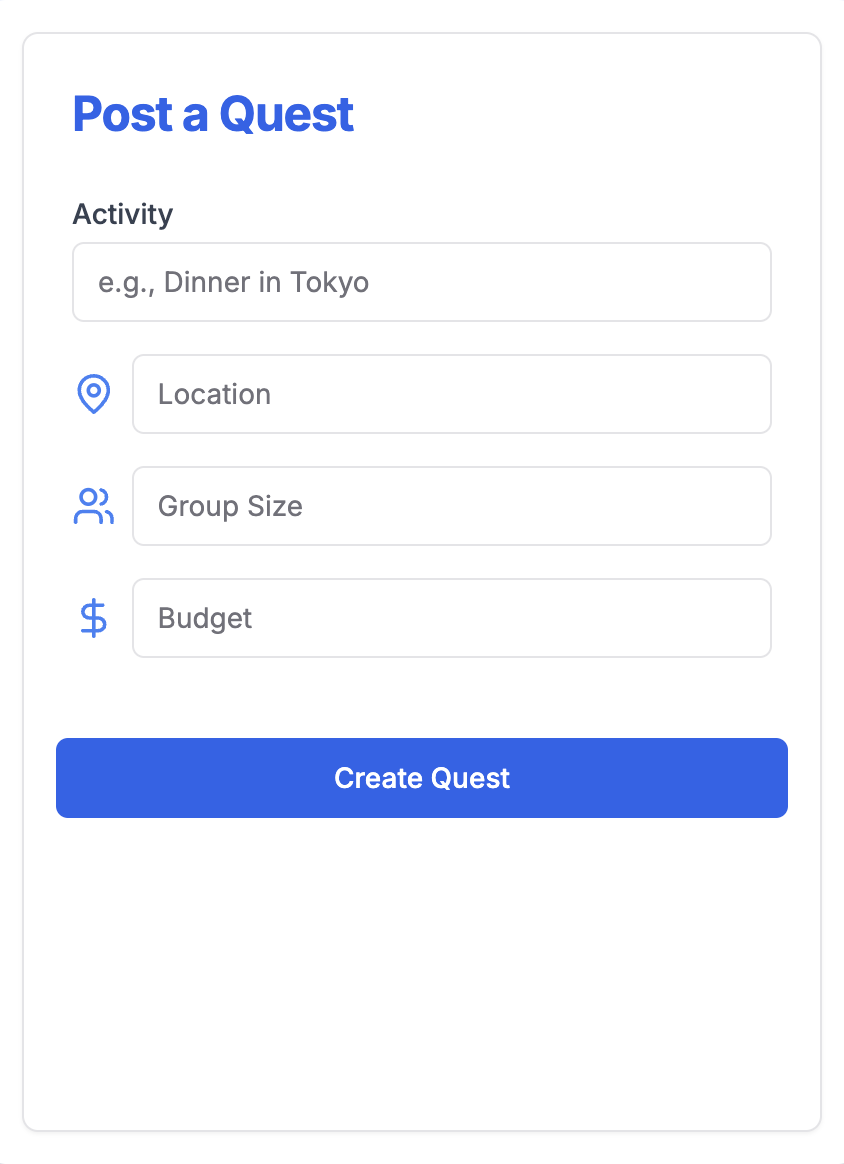
Task: Click the Group Size input field
Action: coord(452,506)
